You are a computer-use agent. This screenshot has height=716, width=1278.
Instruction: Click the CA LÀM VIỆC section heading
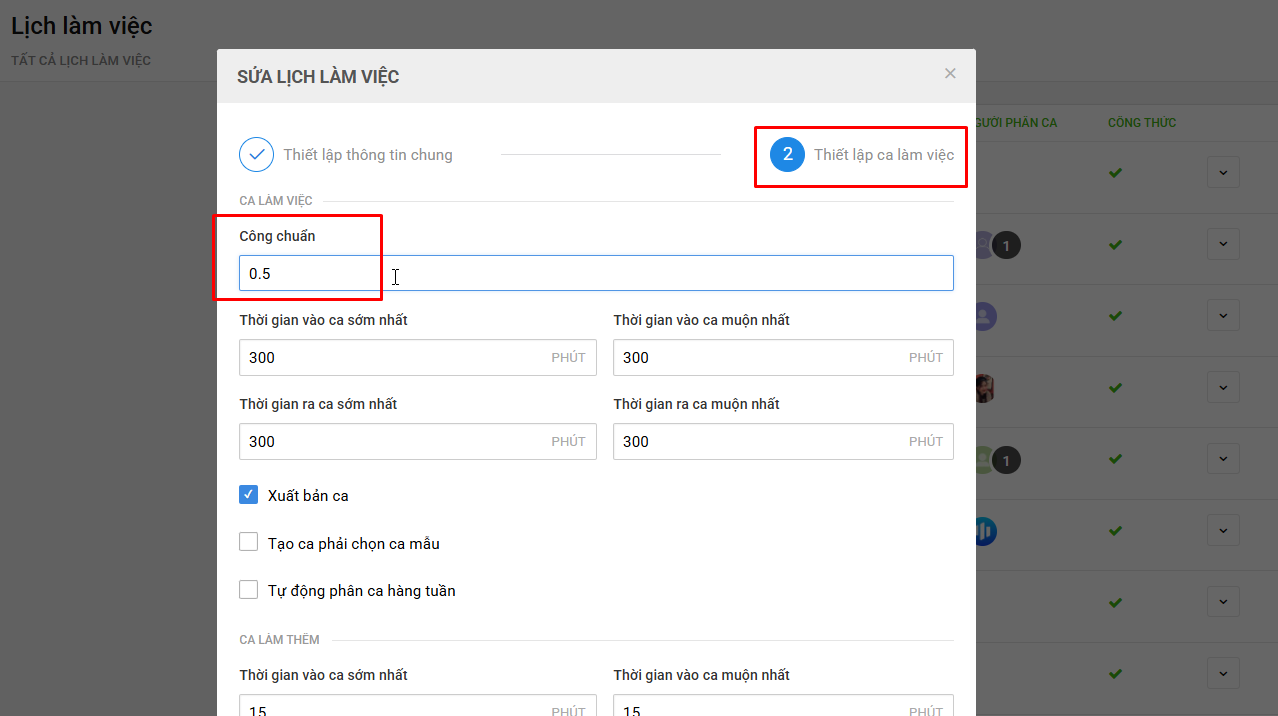click(276, 201)
